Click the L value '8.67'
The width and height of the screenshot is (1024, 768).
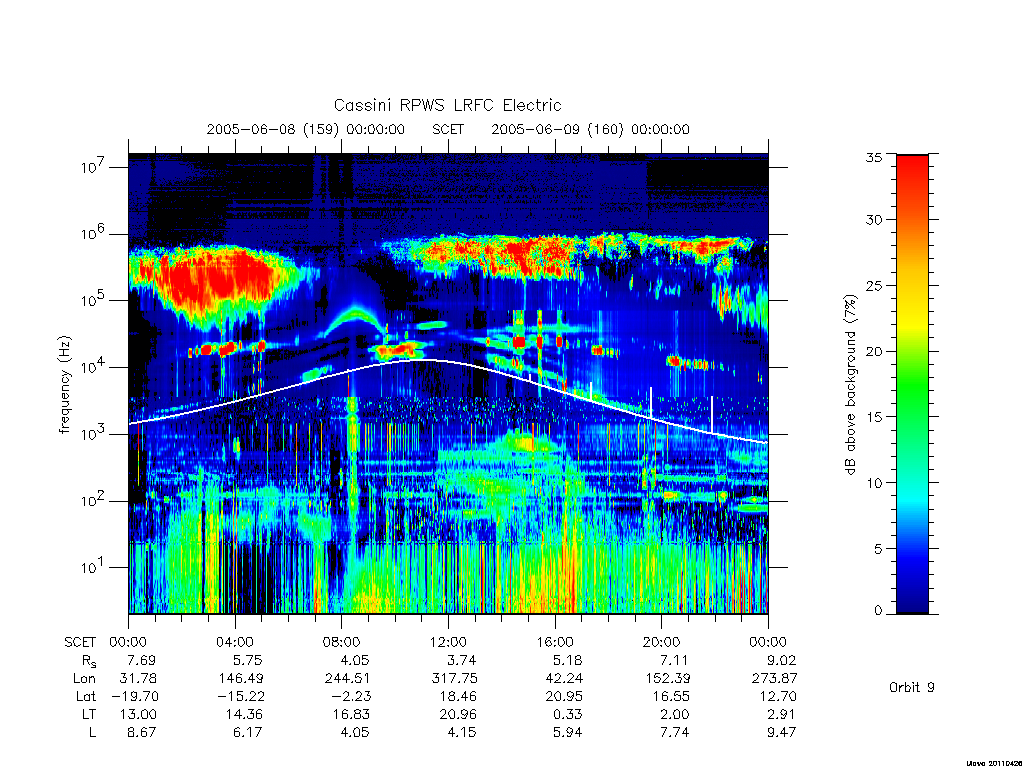pyautogui.click(x=142, y=732)
